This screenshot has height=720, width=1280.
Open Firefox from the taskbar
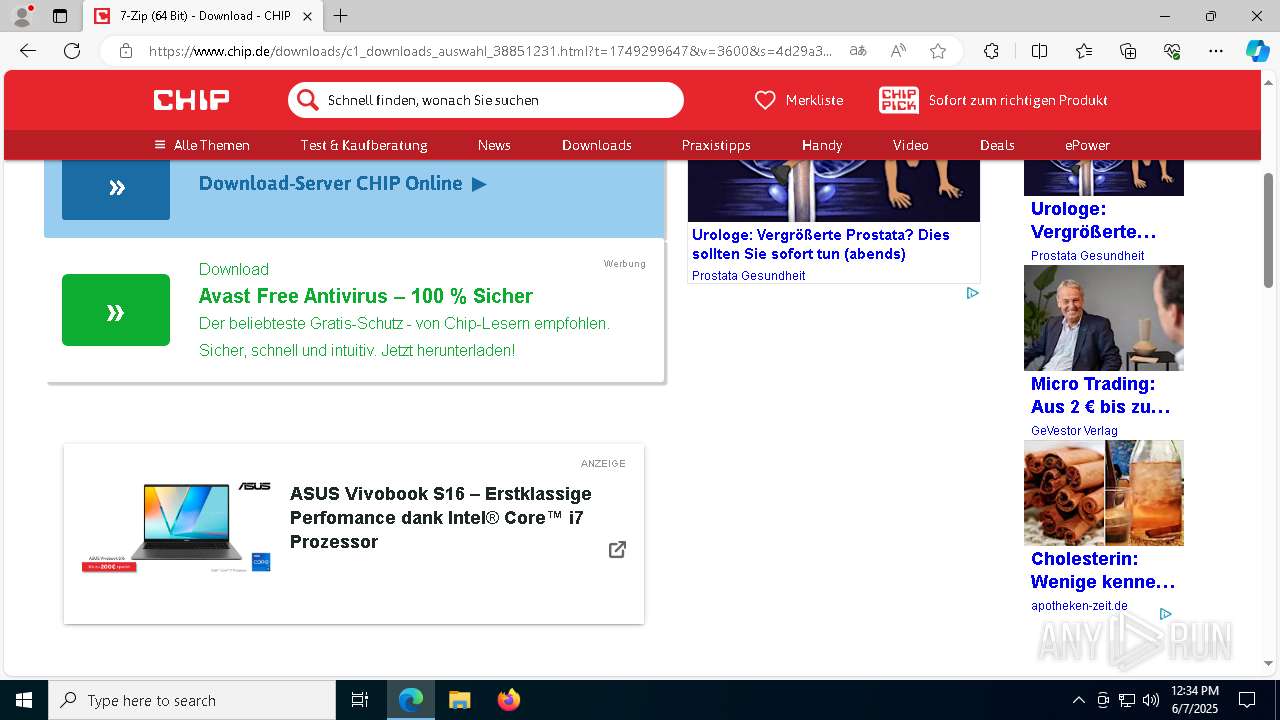point(508,700)
